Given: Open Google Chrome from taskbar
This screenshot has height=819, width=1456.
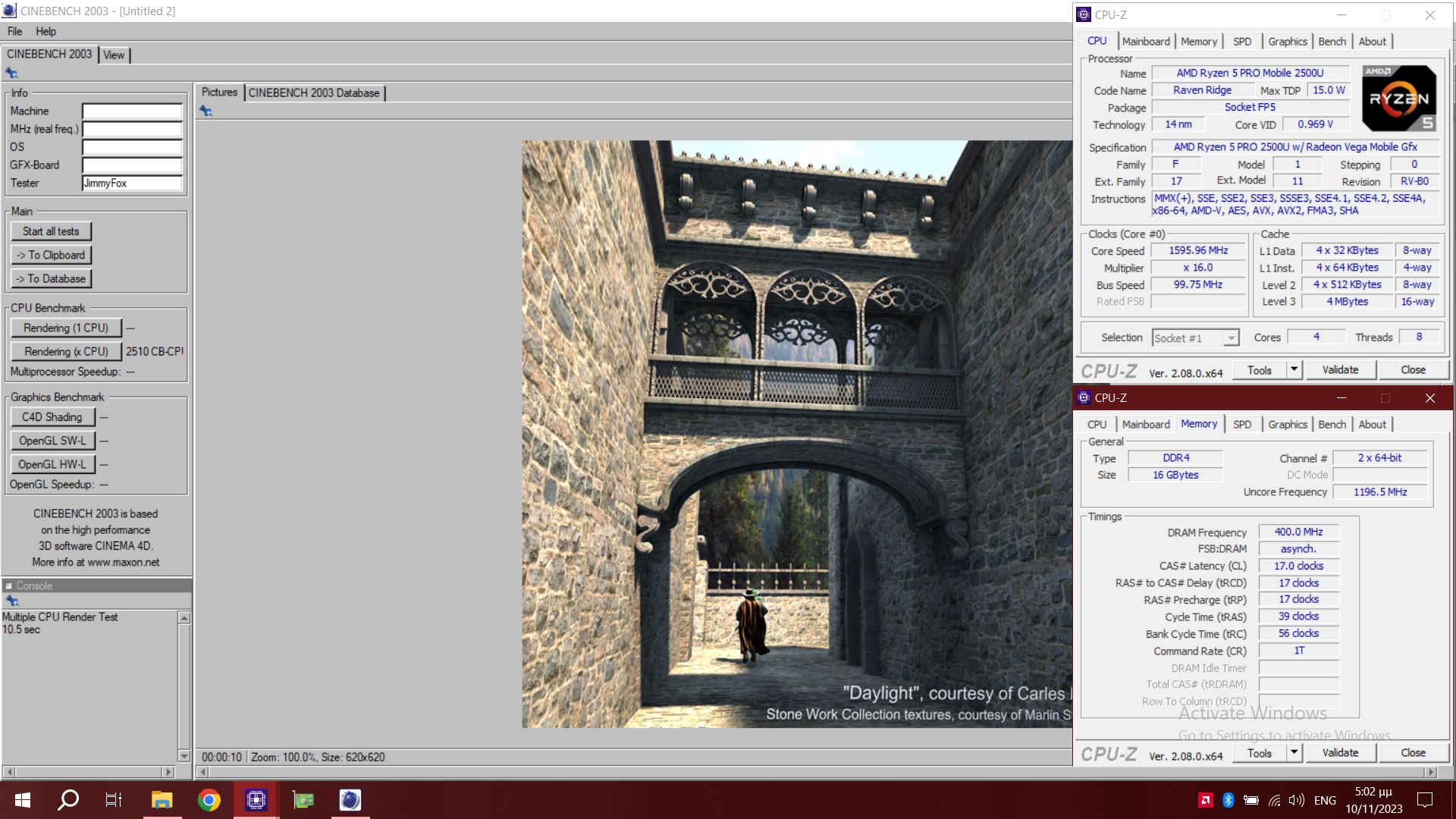Looking at the screenshot, I should tap(209, 799).
